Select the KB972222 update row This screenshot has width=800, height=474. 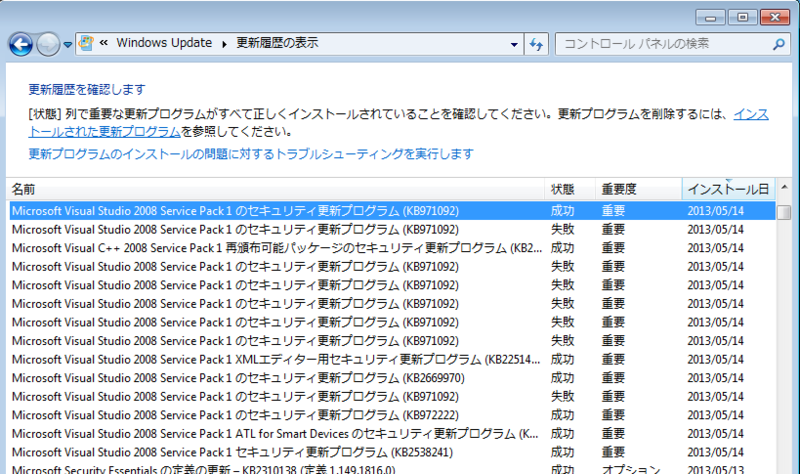click(392, 415)
